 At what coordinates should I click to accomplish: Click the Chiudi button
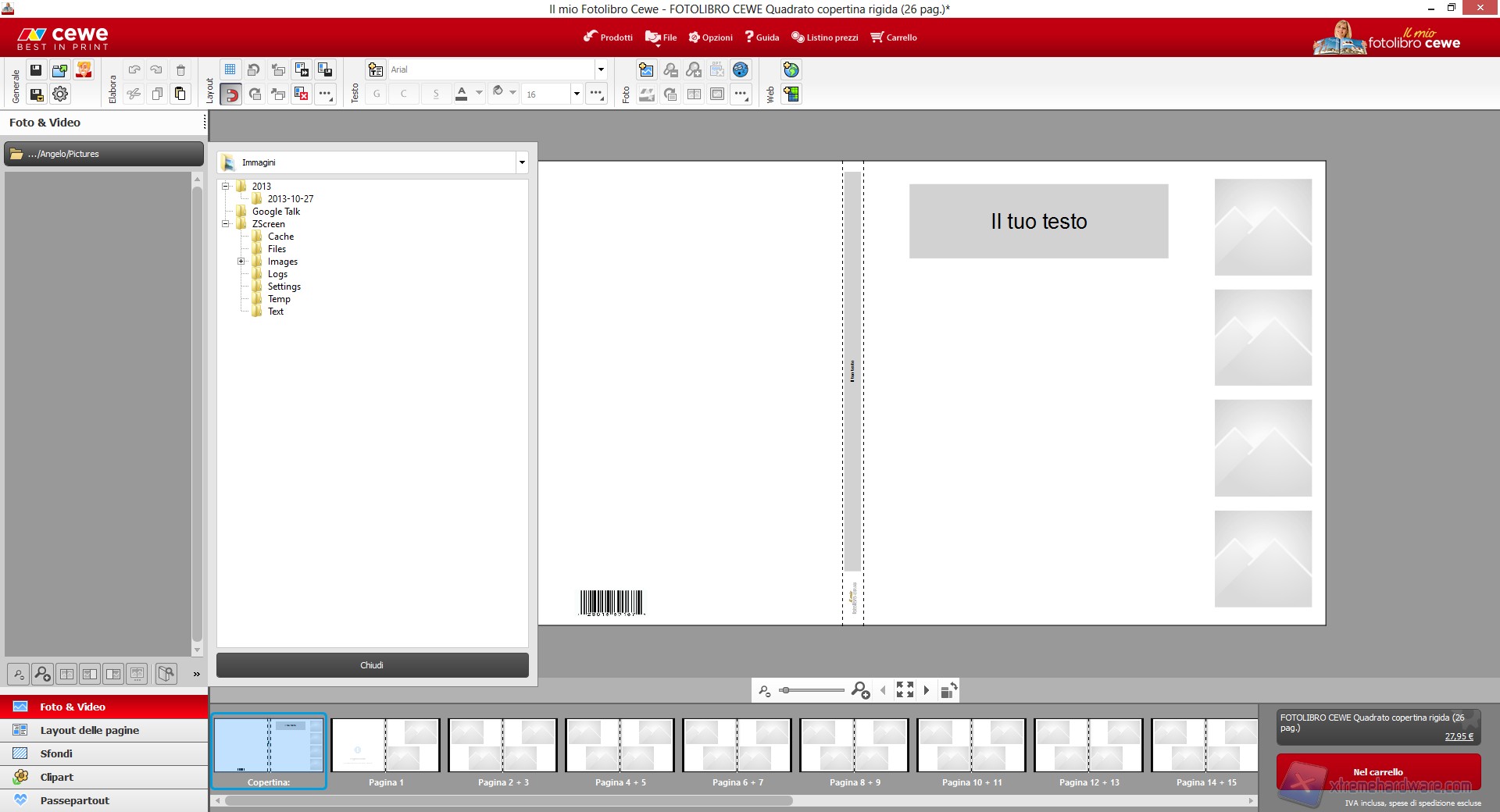[x=372, y=665]
